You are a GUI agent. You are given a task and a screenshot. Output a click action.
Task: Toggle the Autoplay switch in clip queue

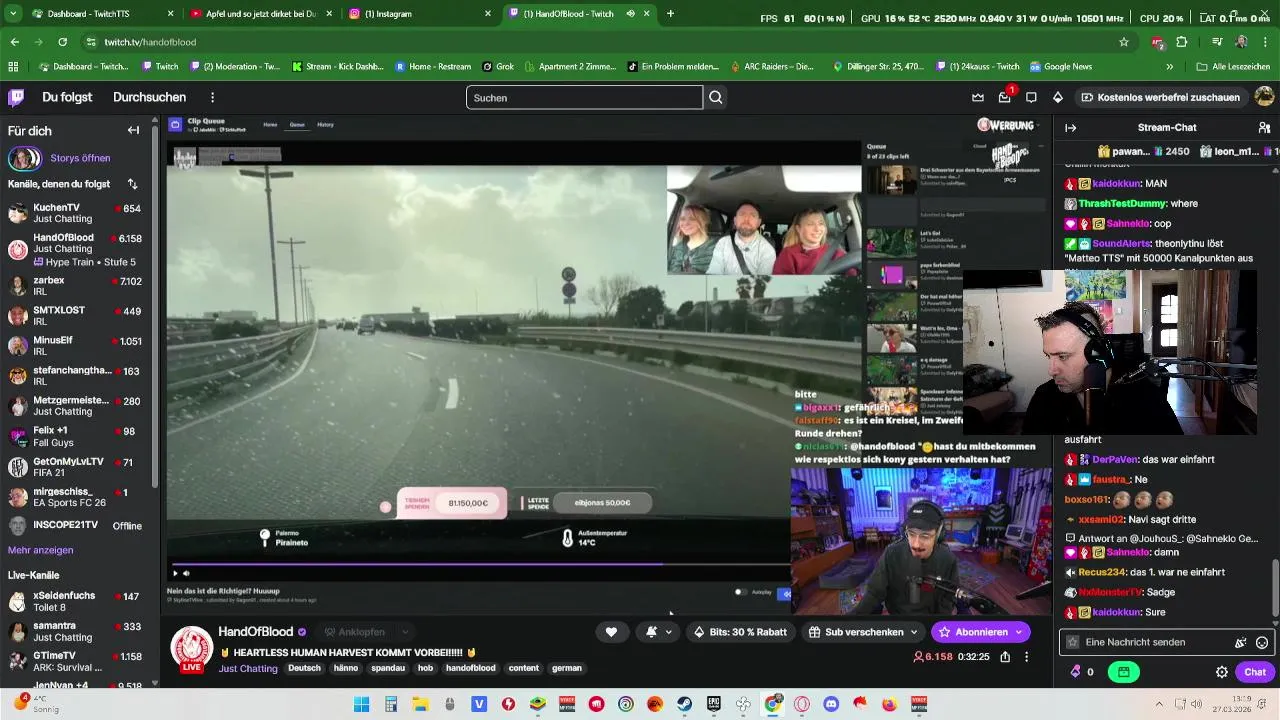click(741, 592)
